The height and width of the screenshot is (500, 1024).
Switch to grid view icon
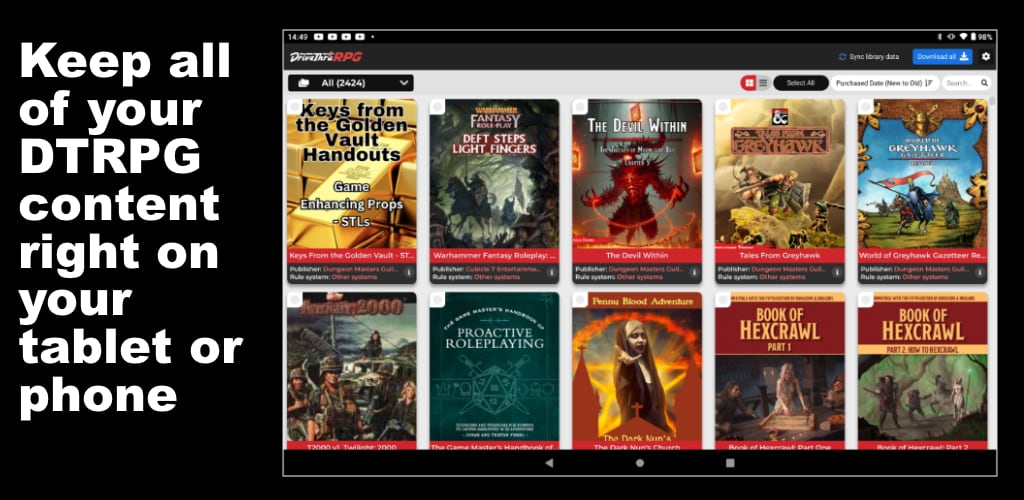click(748, 83)
